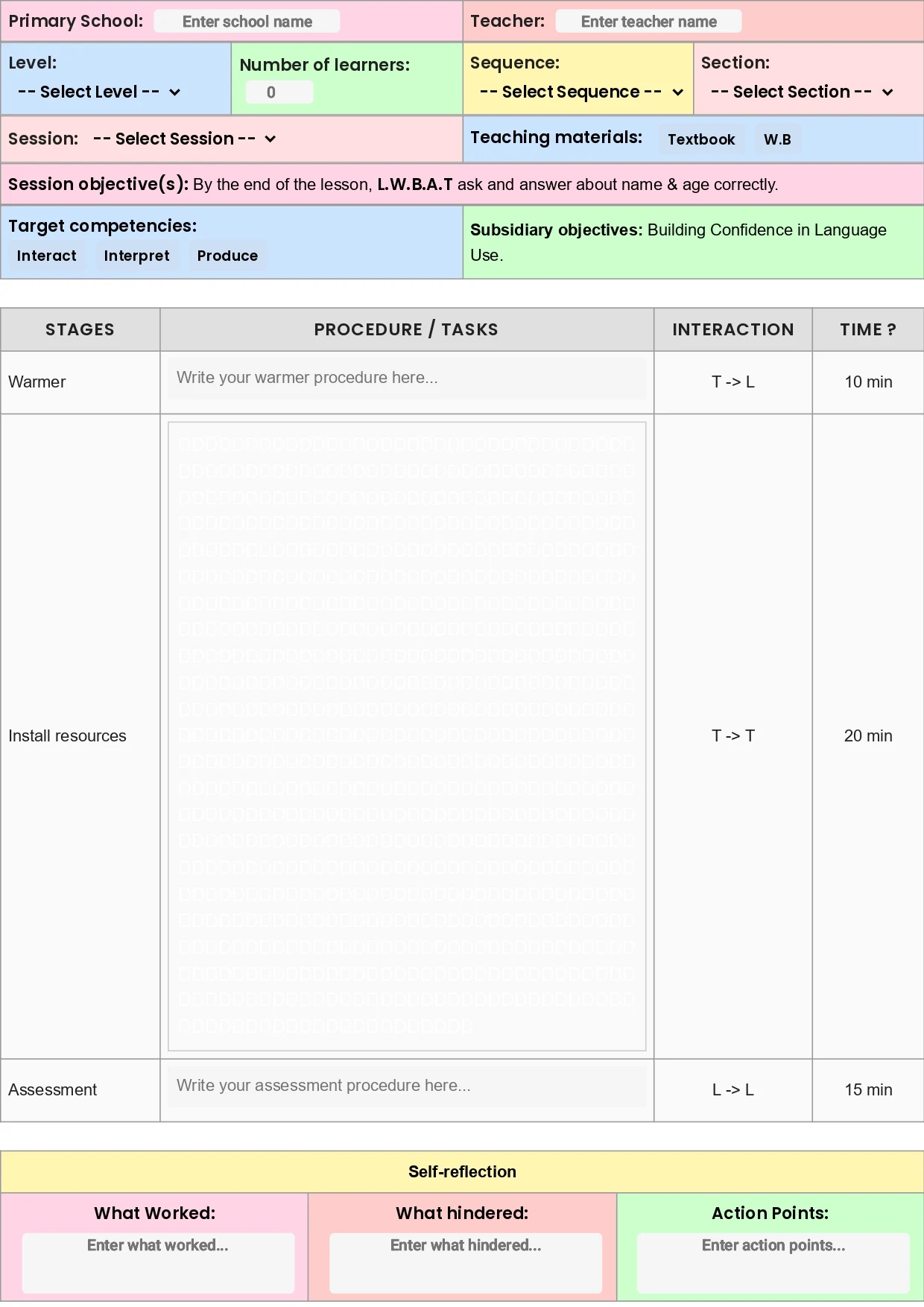Viewport: 924px width, 1307px height.
Task: Click the Assessment L -> L interaction cell
Action: (732, 1090)
